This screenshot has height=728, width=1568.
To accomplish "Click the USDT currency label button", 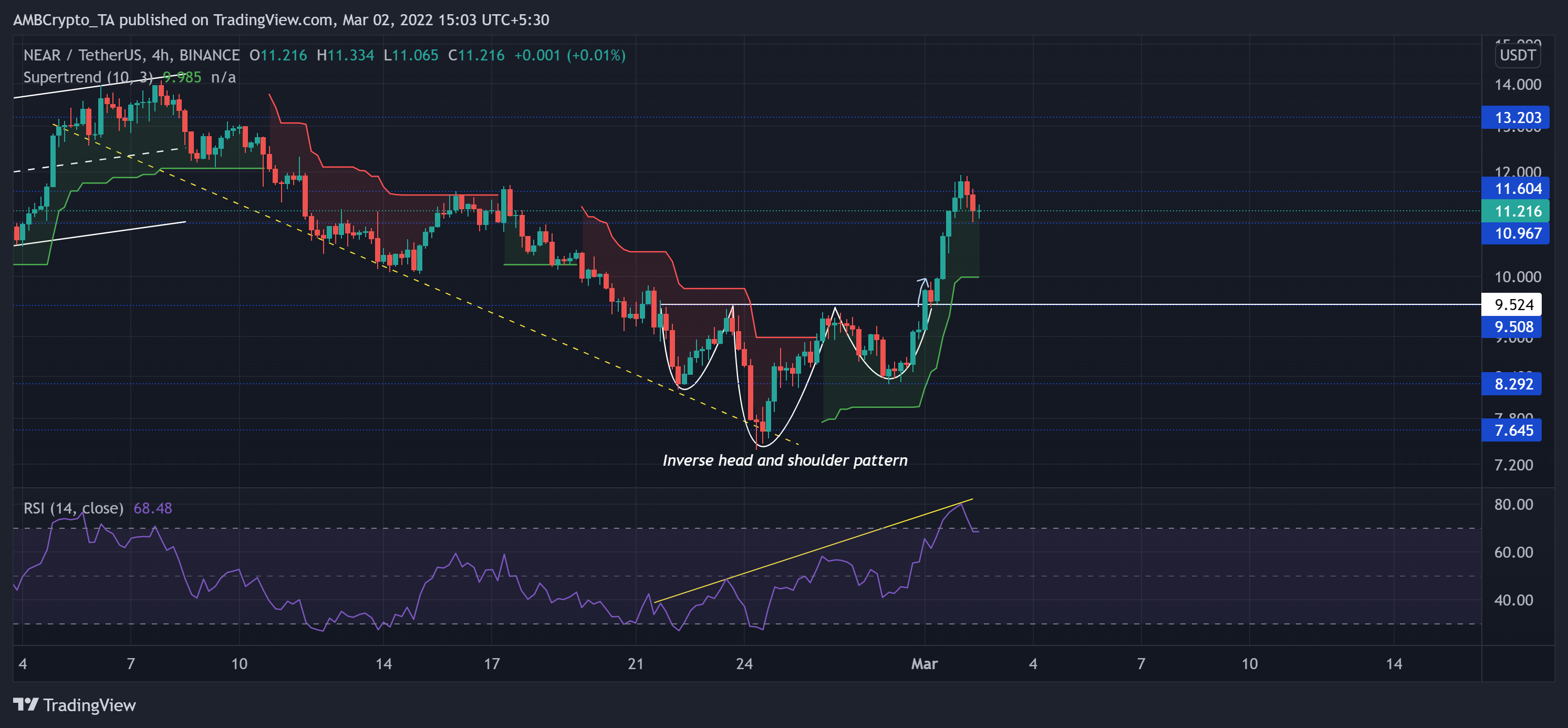I will [1517, 55].
